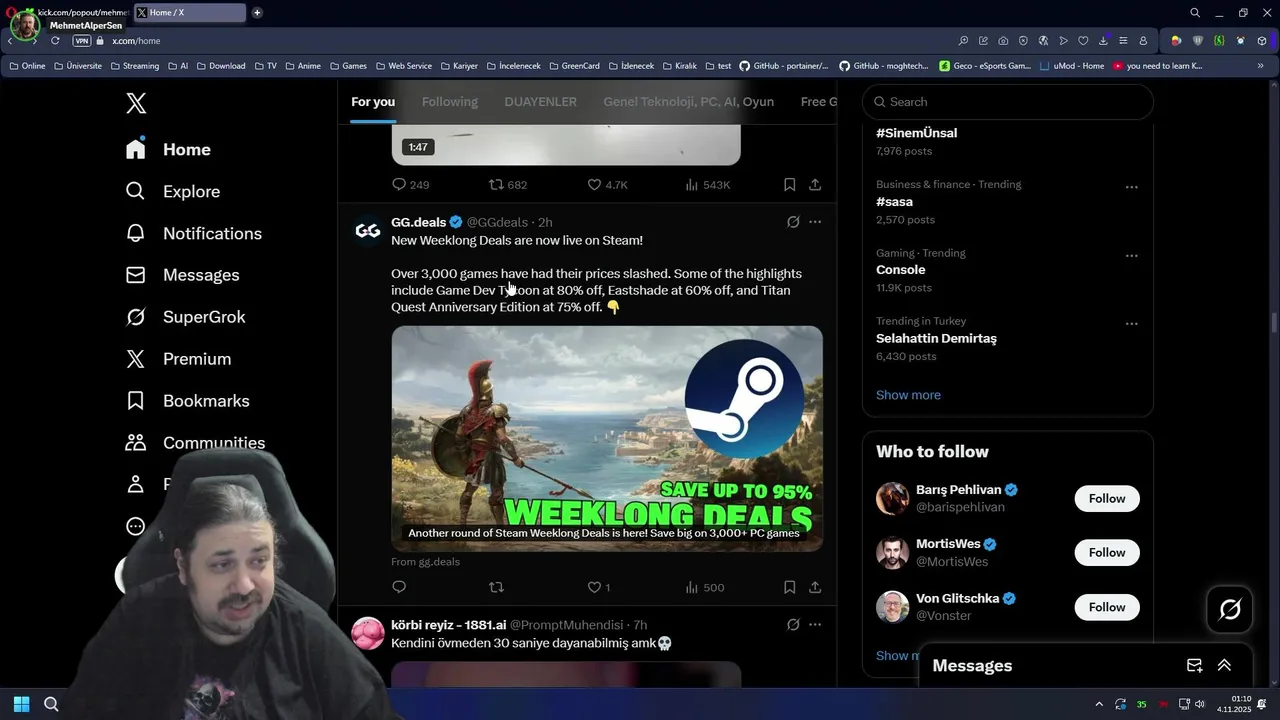The width and height of the screenshot is (1280, 720).
Task: Open körbi reyiz profile avatar
Action: pos(368,633)
